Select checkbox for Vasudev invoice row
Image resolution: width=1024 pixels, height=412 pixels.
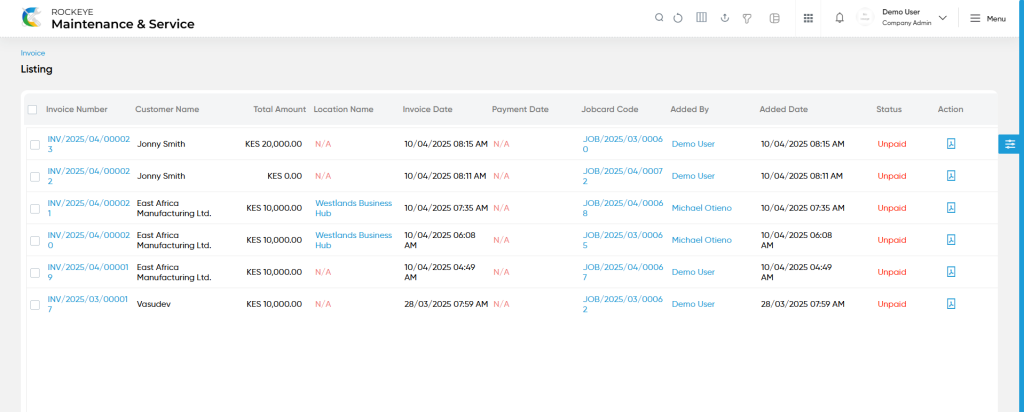tap(35, 304)
